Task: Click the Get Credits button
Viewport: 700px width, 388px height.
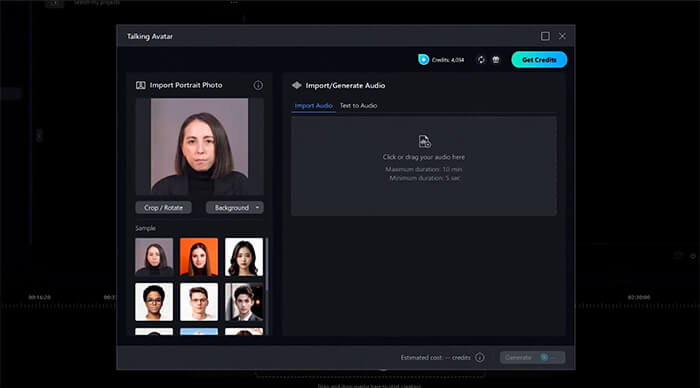Action: [x=539, y=60]
